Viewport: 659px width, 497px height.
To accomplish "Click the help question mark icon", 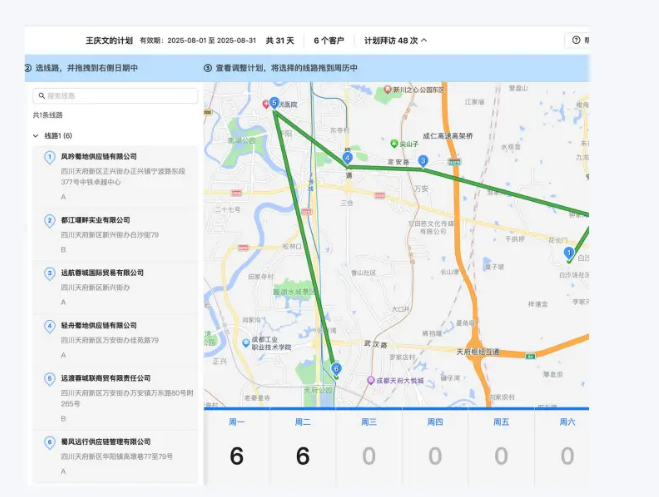I will (x=576, y=40).
